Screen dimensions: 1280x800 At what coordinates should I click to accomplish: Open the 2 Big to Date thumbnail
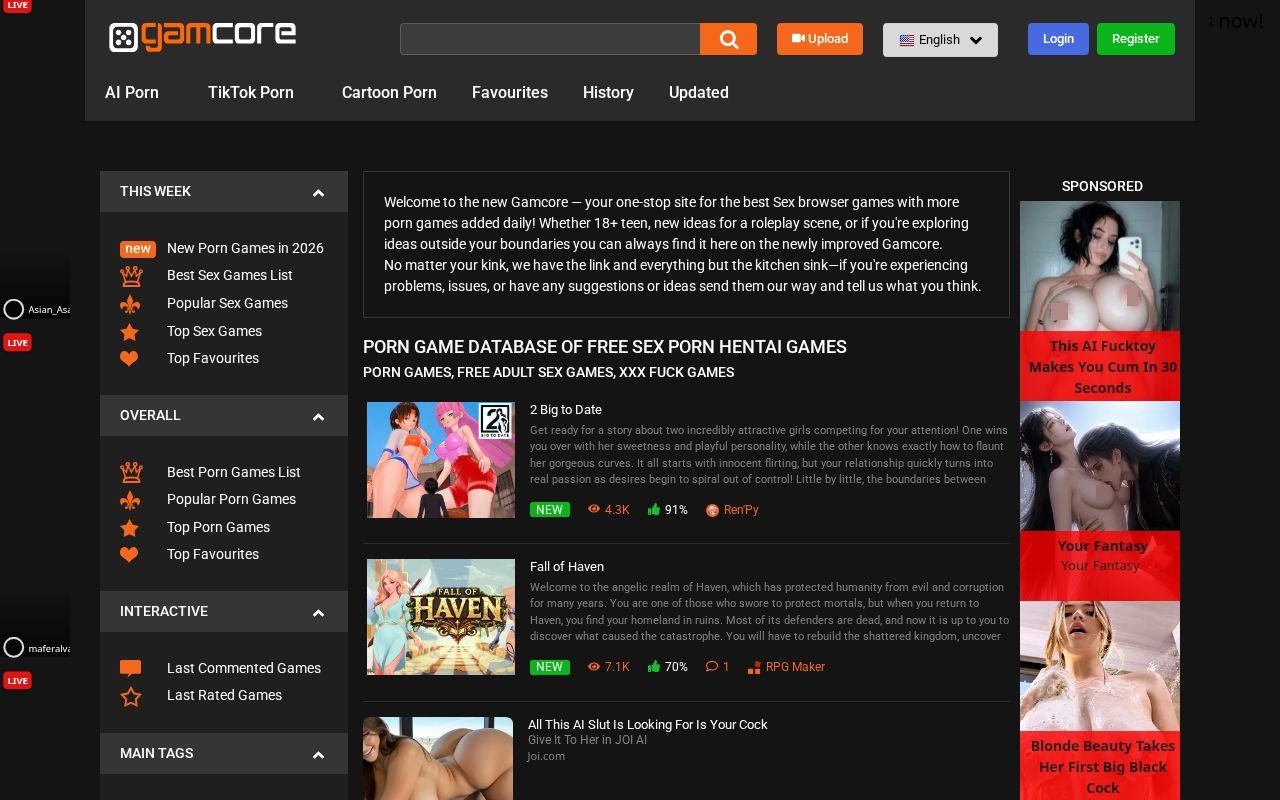441,460
